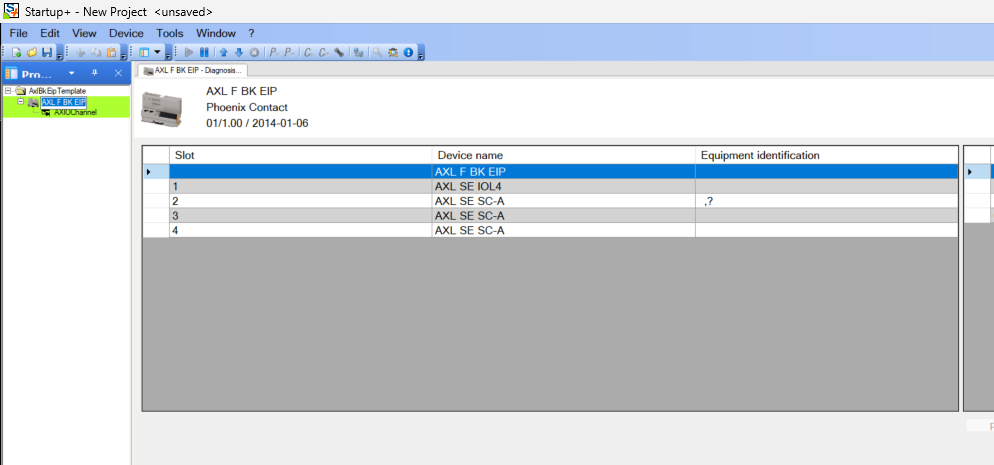Select AXL SE SC-A in slot 4
The image size is (994, 465).
[564, 231]
